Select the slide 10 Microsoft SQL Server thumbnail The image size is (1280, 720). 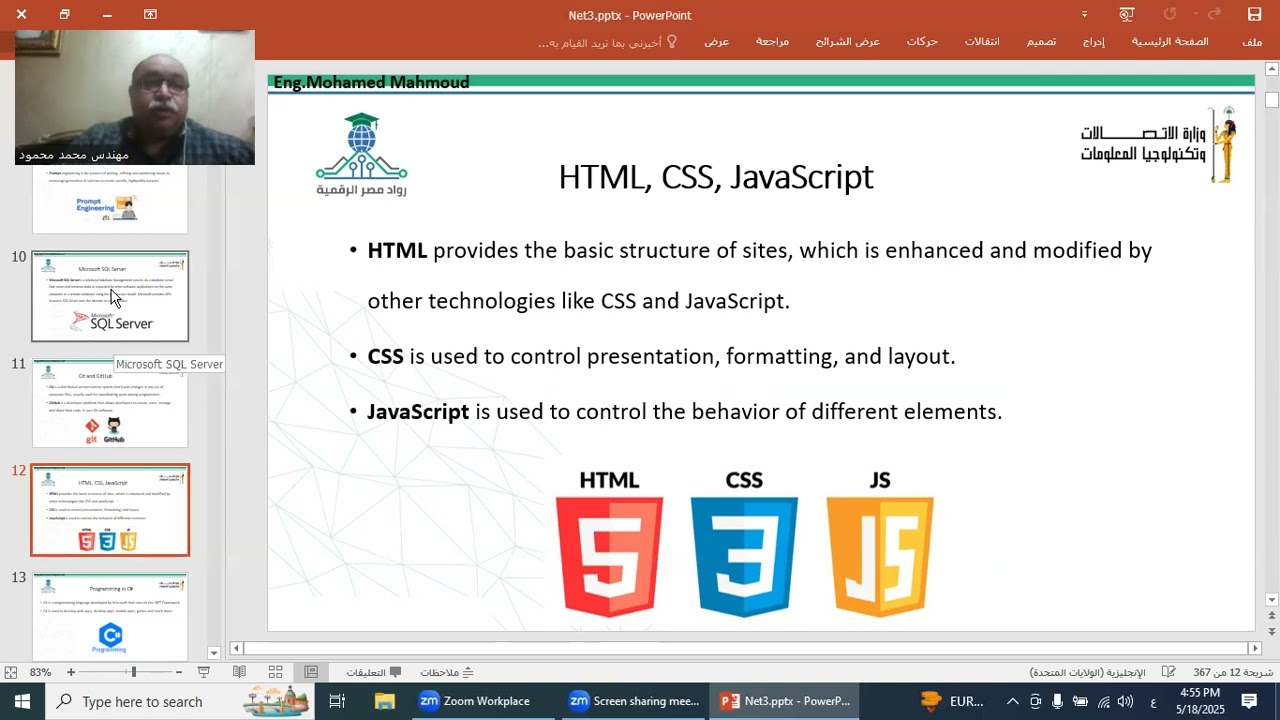(x=110, y=296)
